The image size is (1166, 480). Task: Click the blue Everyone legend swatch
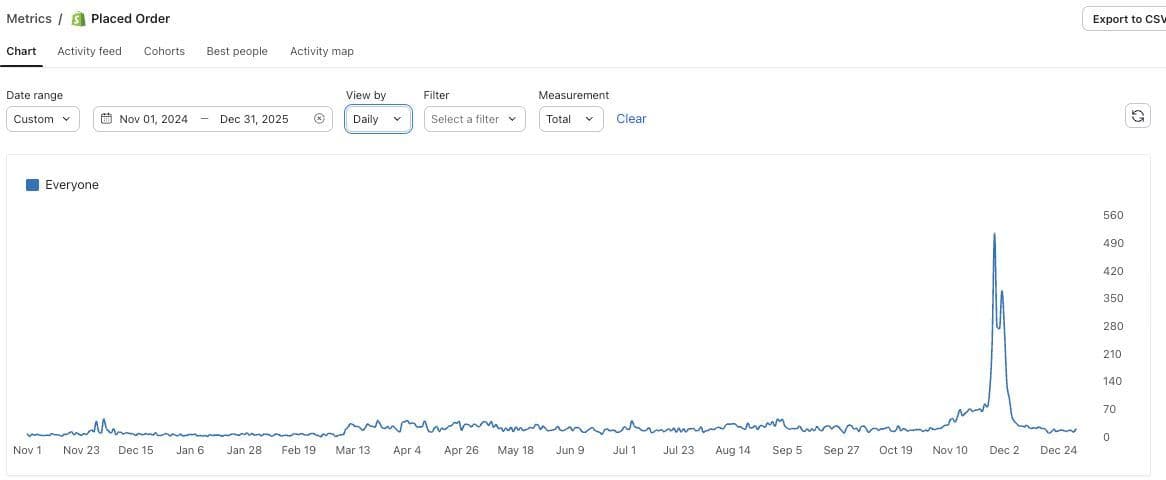[32, 185]
